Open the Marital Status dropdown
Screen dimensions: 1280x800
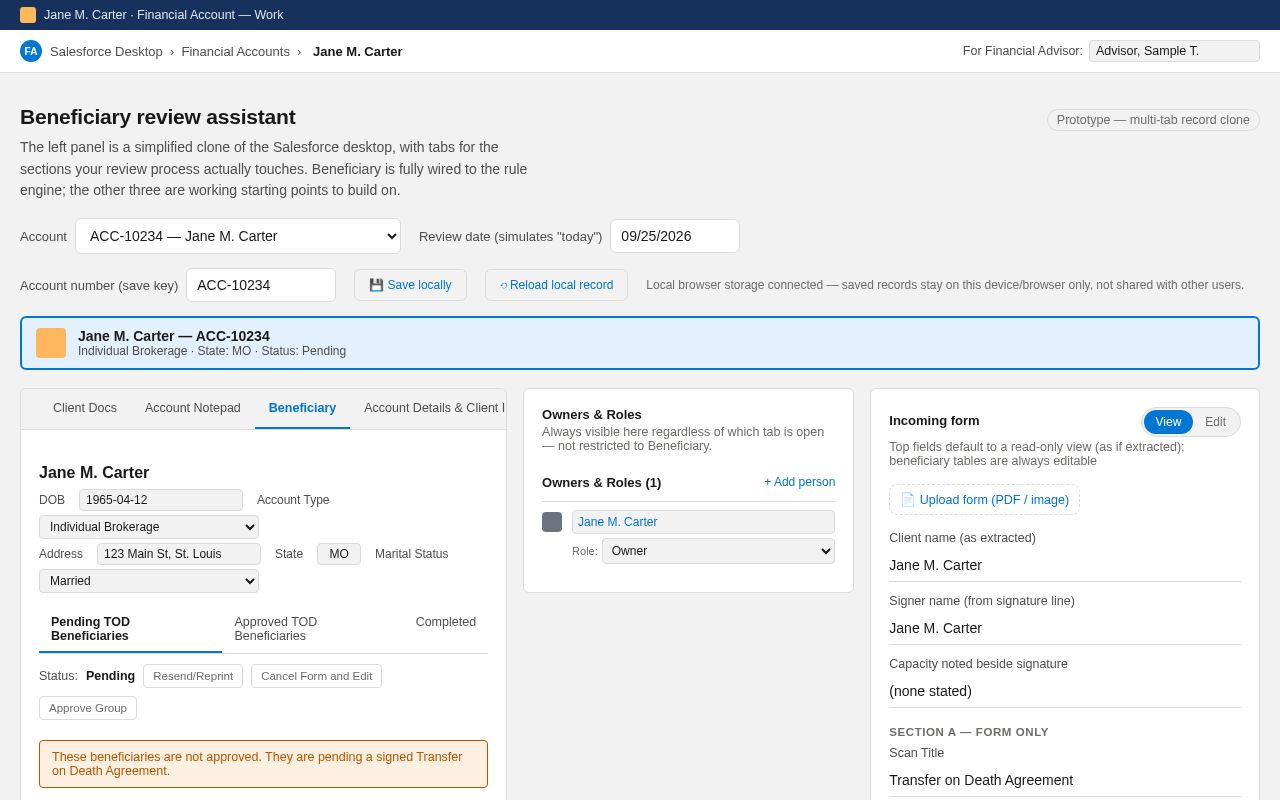pyautogui.click(x=149, y=581)
